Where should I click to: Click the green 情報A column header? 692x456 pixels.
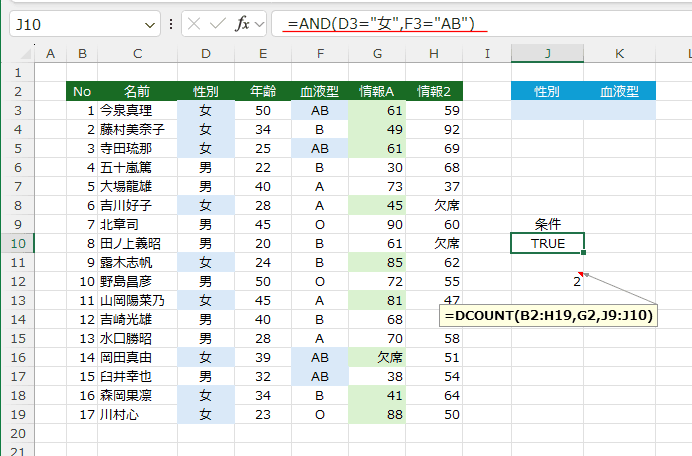point(378,91)
